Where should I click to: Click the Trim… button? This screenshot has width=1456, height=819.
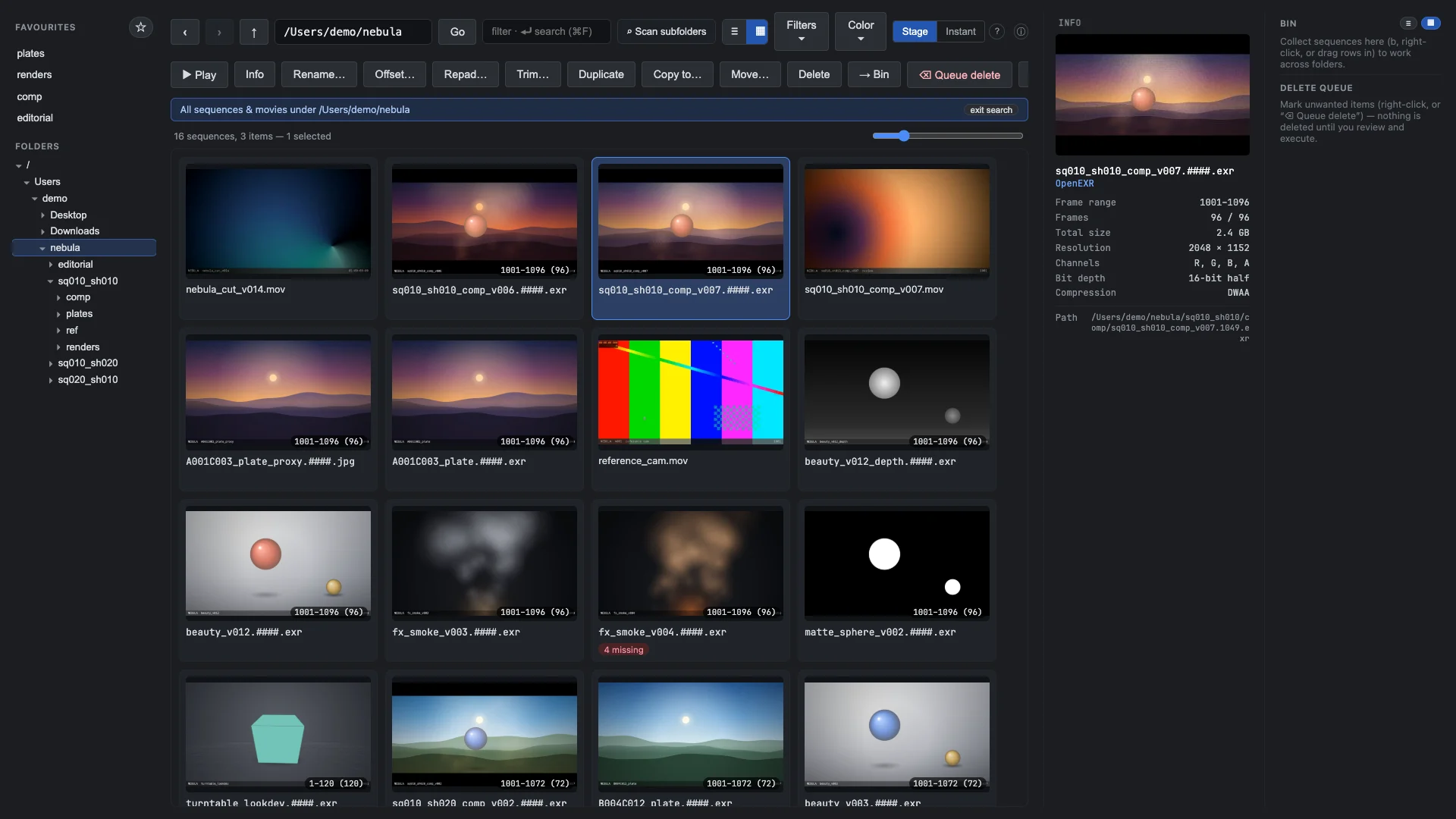point(532,74)
